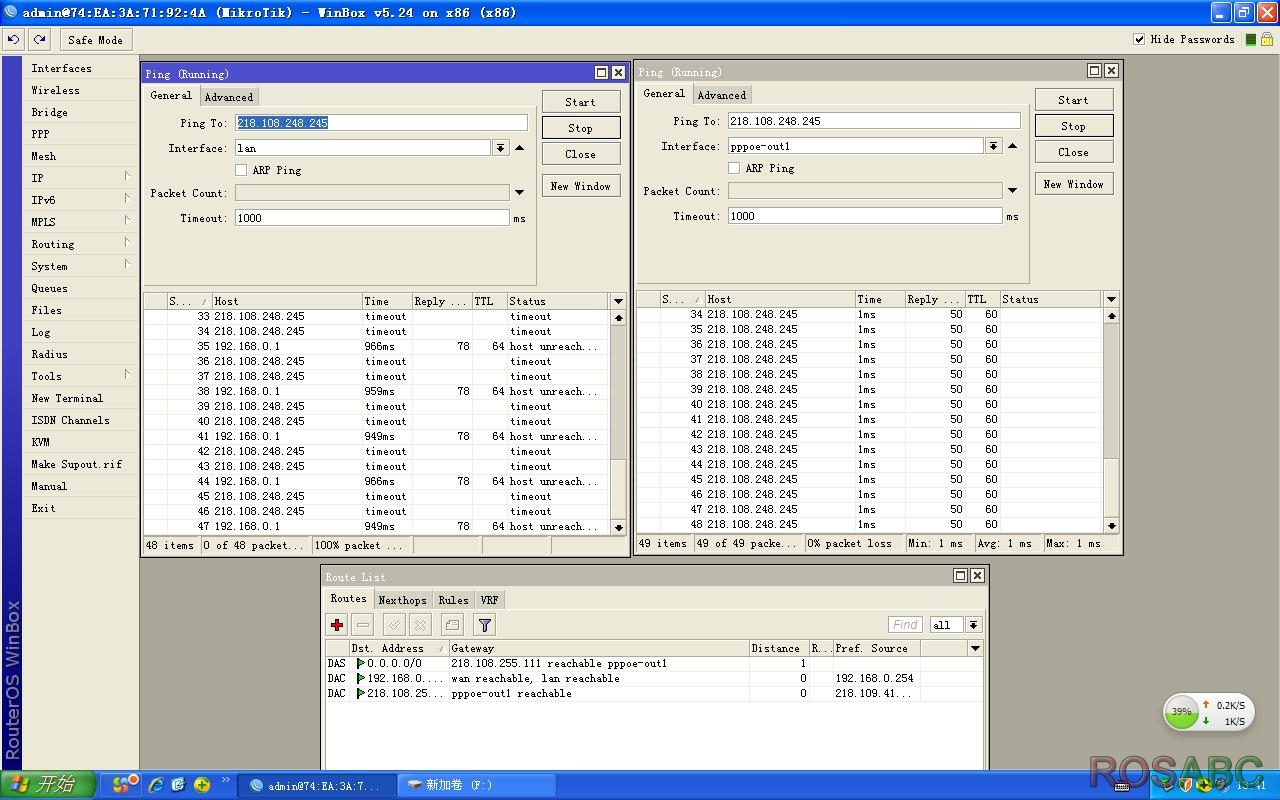Open column chooser dropdown in right Ping results
The width and height of the screenshot is (1280, 800).
[1111, 299]
